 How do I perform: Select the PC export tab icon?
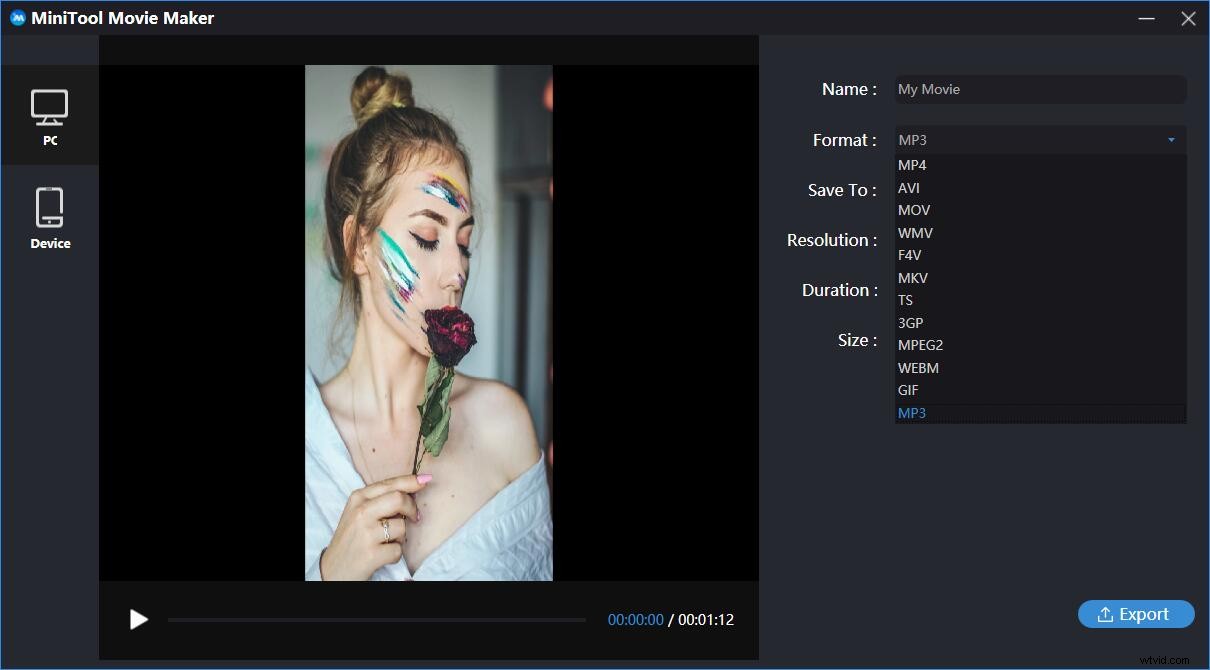[x=49, y=107]
